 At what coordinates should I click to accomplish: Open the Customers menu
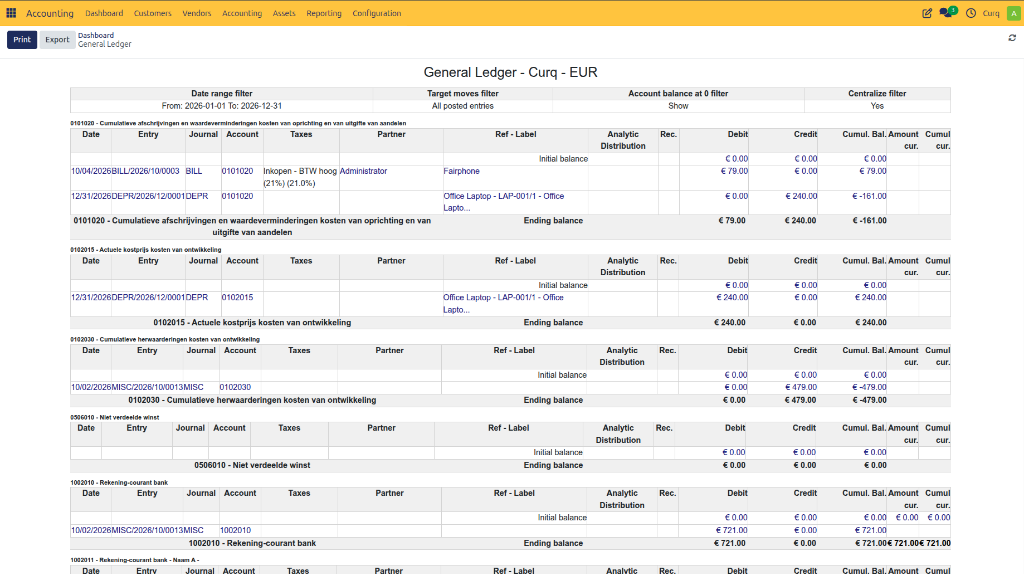152,13
